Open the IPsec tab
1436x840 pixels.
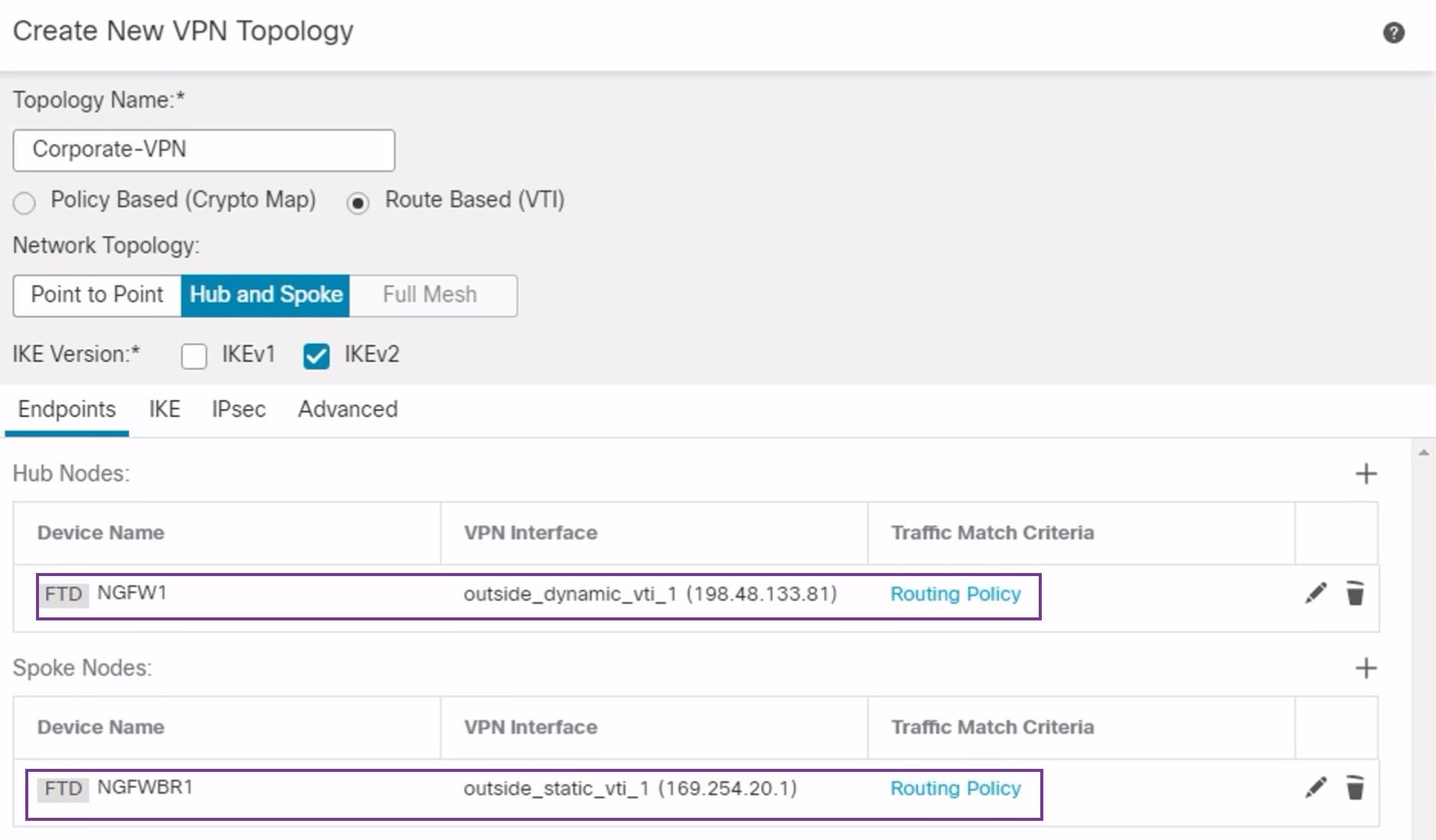point(237,409)
